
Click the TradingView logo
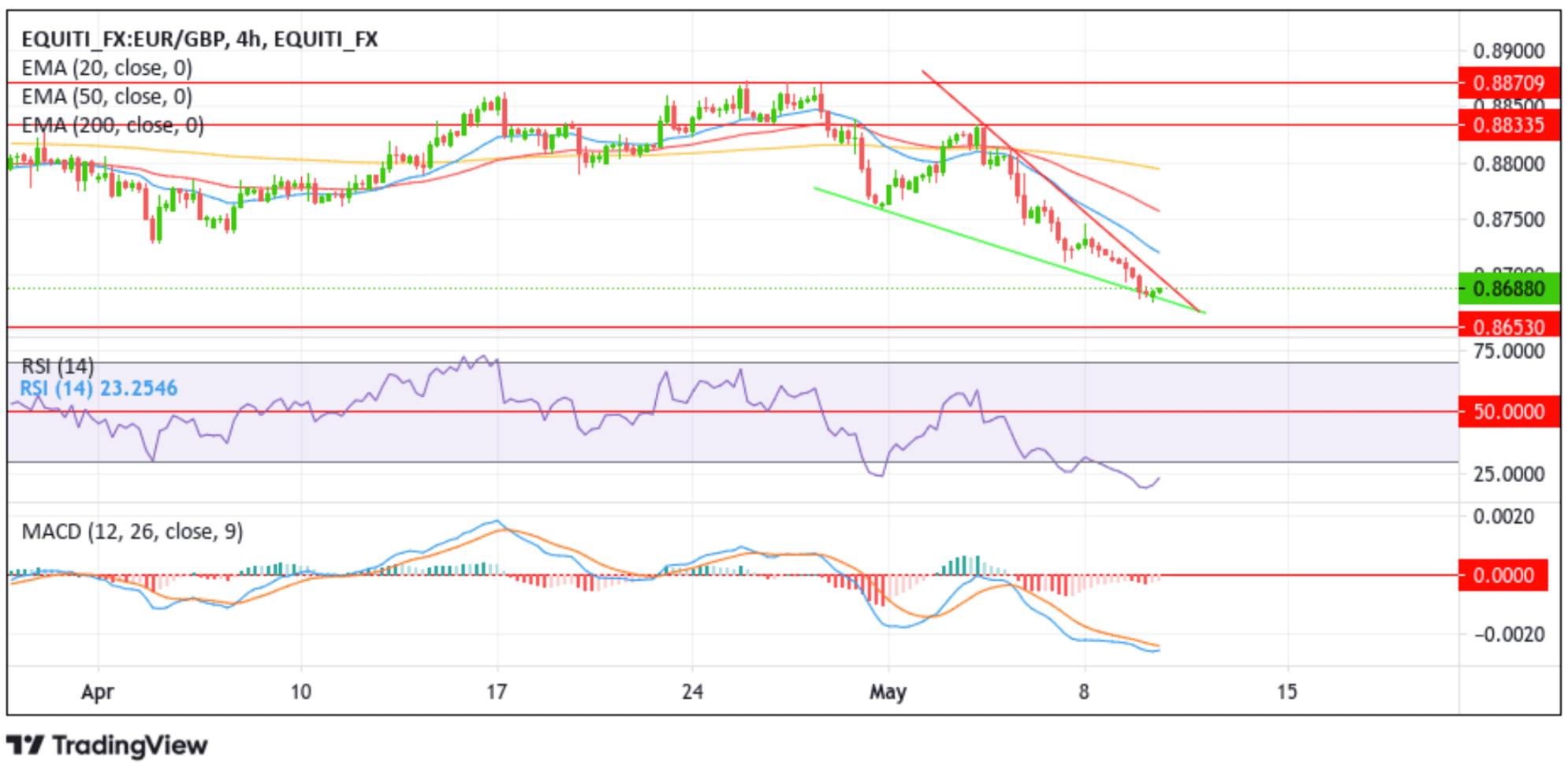107,745
